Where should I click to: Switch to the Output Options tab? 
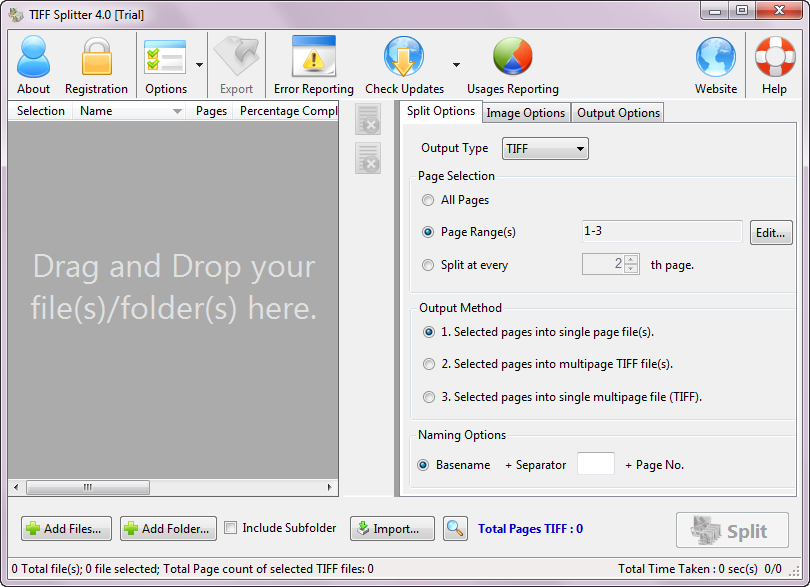coord(618,113)
